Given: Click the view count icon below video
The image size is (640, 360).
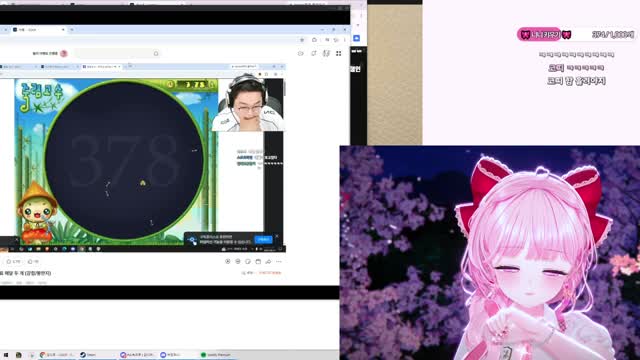Looking at the screenshot, I should (x=9, y=261).
